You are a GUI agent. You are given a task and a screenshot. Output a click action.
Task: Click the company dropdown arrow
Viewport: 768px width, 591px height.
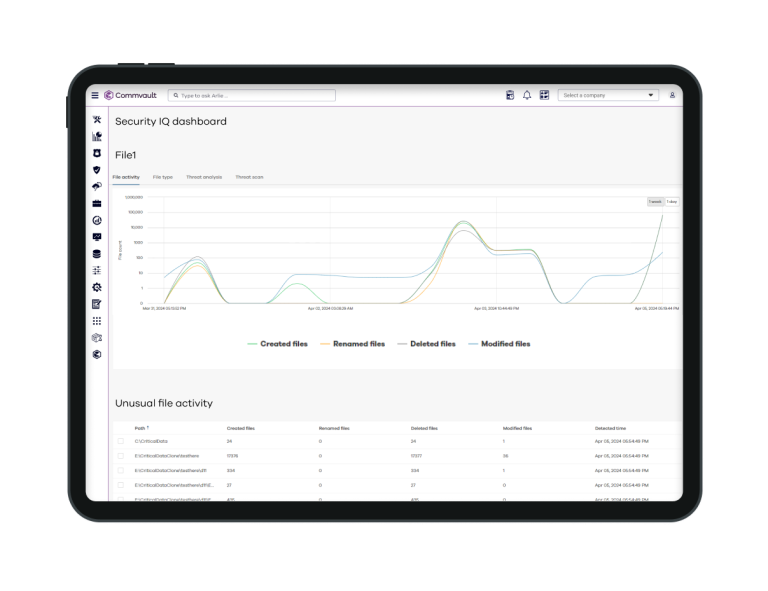tap(651, 95)
